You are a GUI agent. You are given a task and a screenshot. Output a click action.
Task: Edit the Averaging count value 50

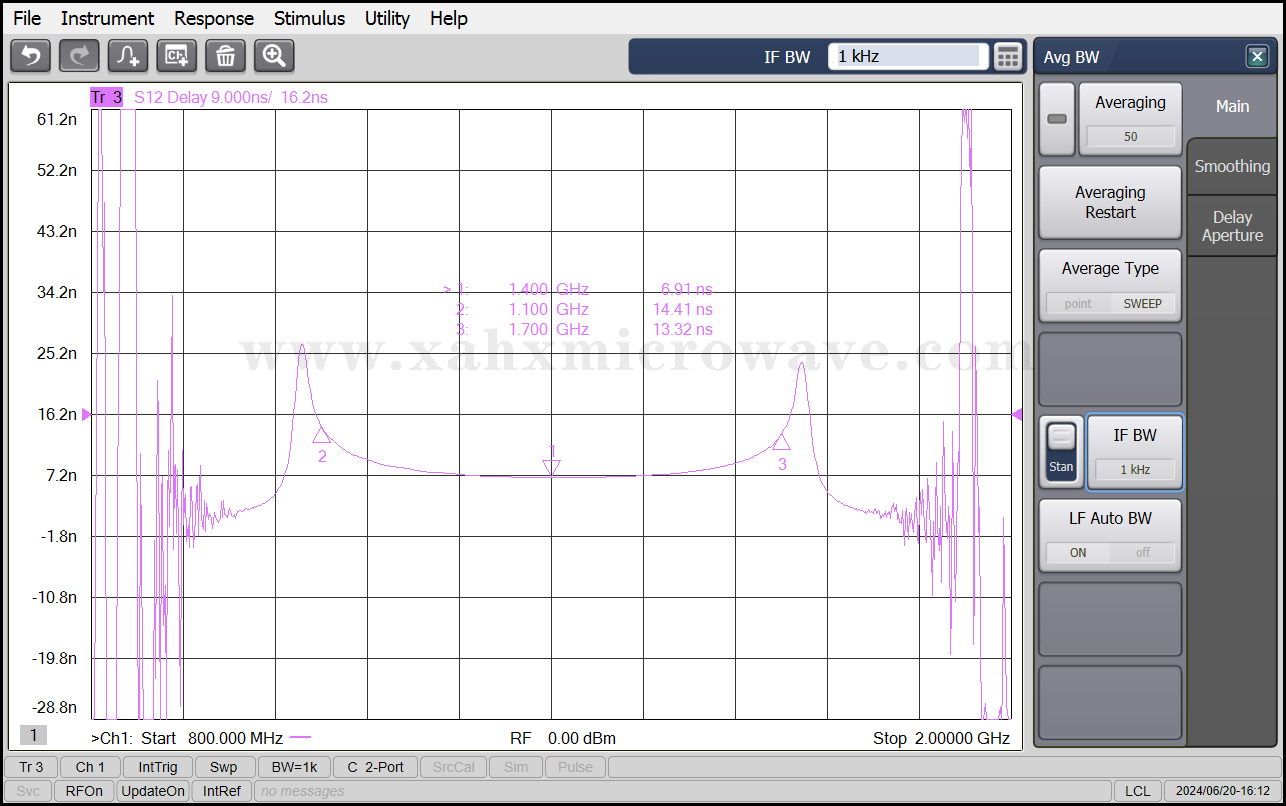tap(1130, 137)
